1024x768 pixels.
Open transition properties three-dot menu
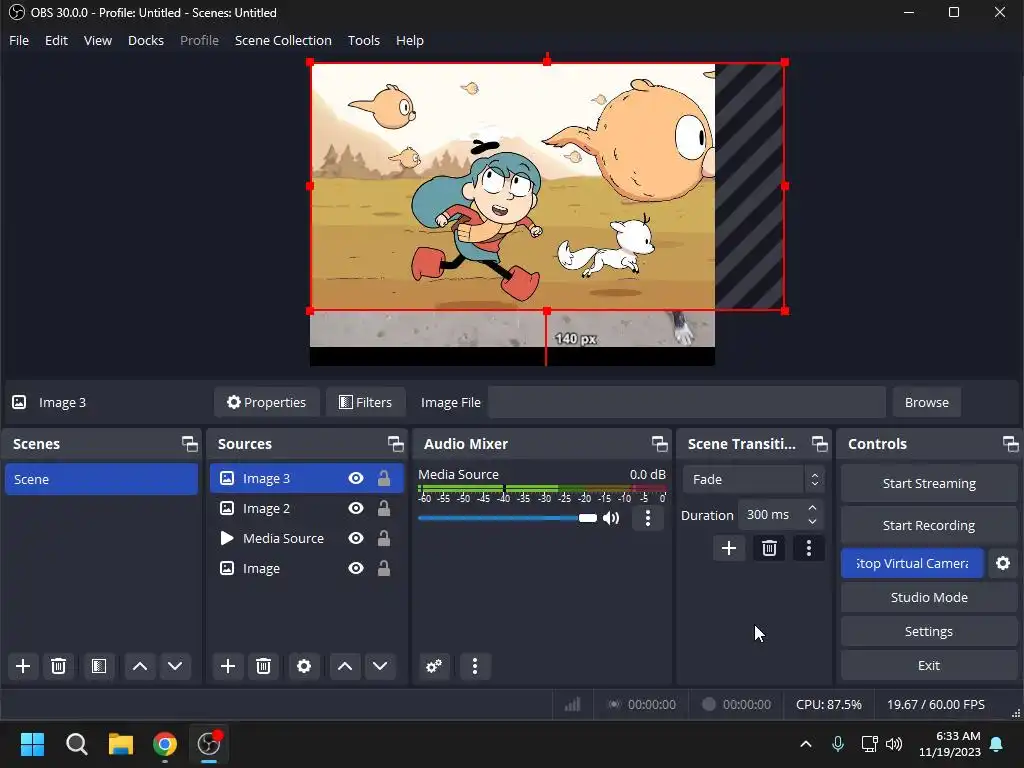point(808,549)
